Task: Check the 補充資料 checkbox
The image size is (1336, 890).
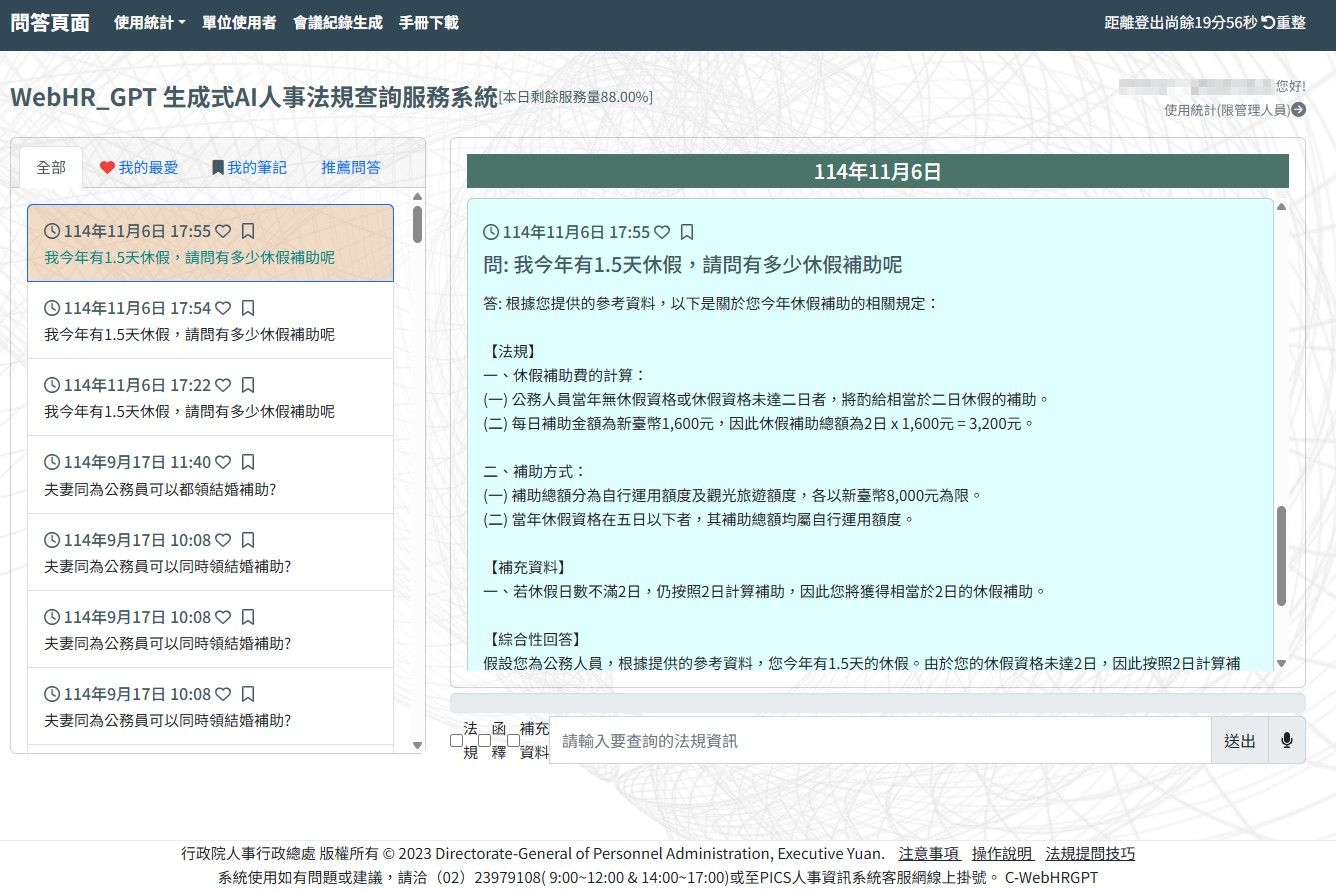Action: point(514,741)
